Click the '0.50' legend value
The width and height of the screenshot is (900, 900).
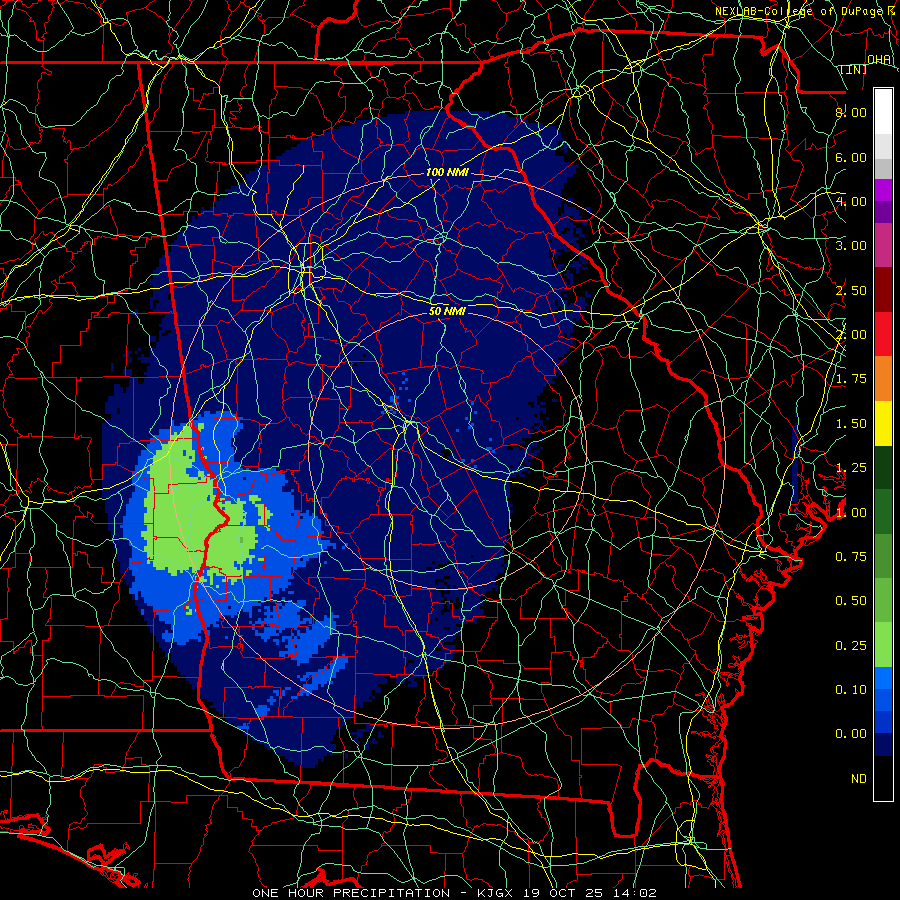pyautogui.click(x=851, y=601)
